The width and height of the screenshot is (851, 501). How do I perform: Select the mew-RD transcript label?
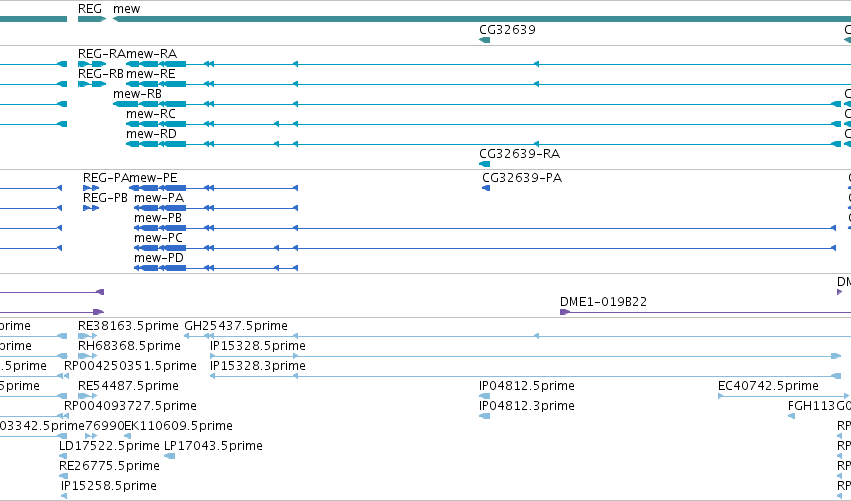tap(151, 134)
